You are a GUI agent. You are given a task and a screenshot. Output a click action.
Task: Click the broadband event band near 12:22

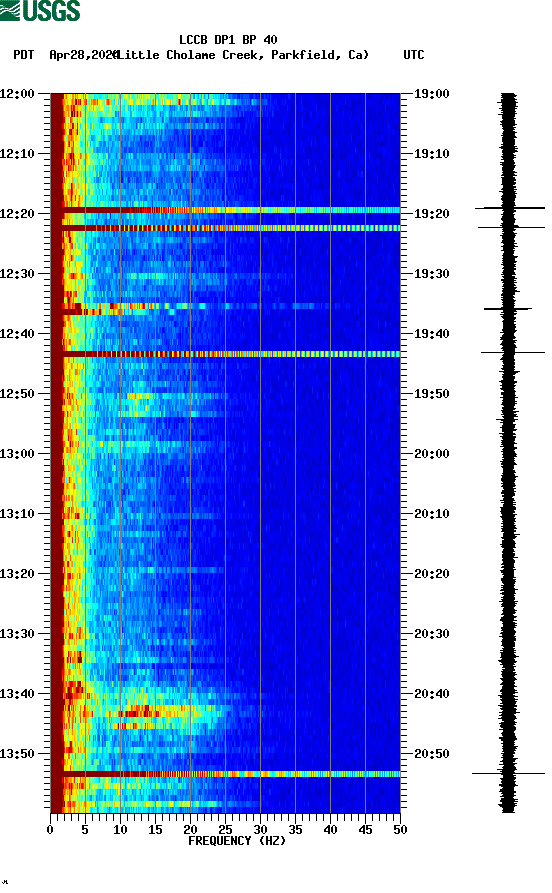tap(226, 228)
